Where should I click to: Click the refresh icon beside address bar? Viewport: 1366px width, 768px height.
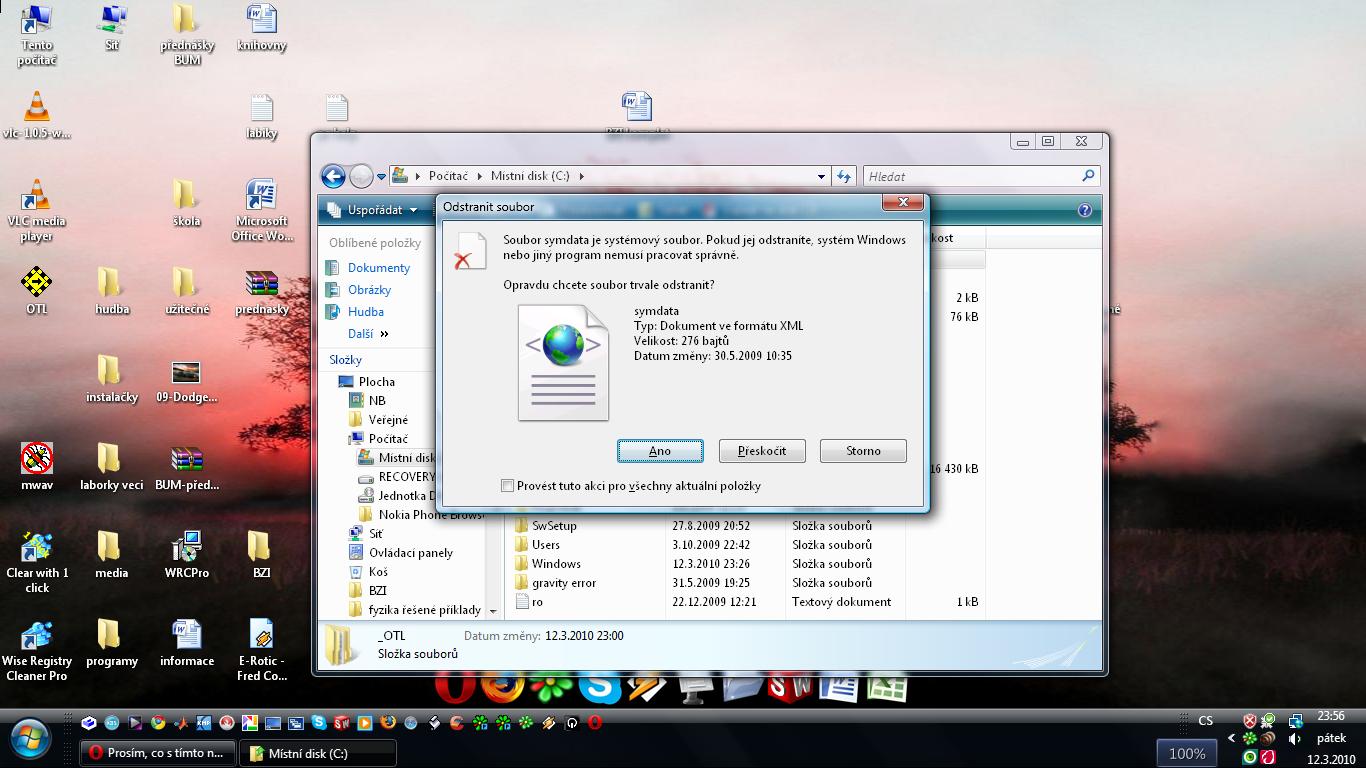pos(844,176)
